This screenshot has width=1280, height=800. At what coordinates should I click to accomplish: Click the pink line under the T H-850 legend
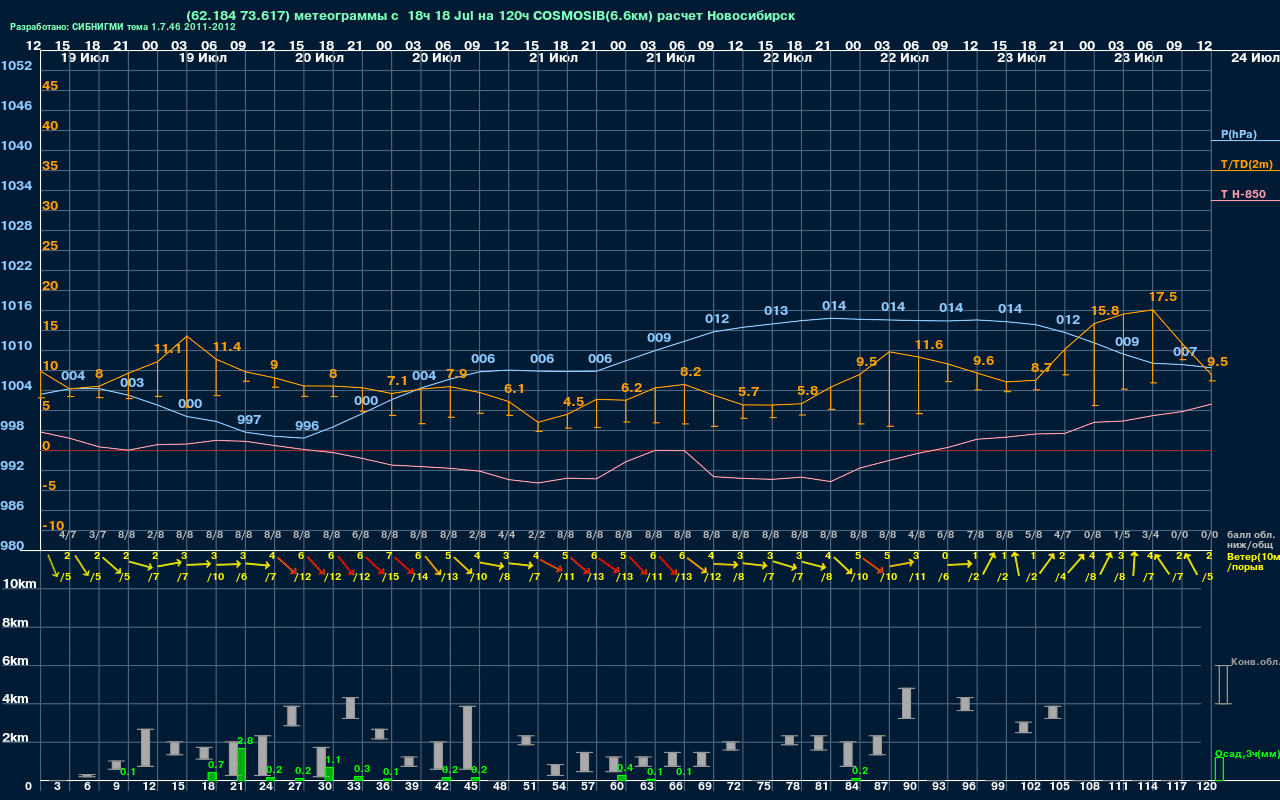pyautogui.click(x=1245, y=201)
